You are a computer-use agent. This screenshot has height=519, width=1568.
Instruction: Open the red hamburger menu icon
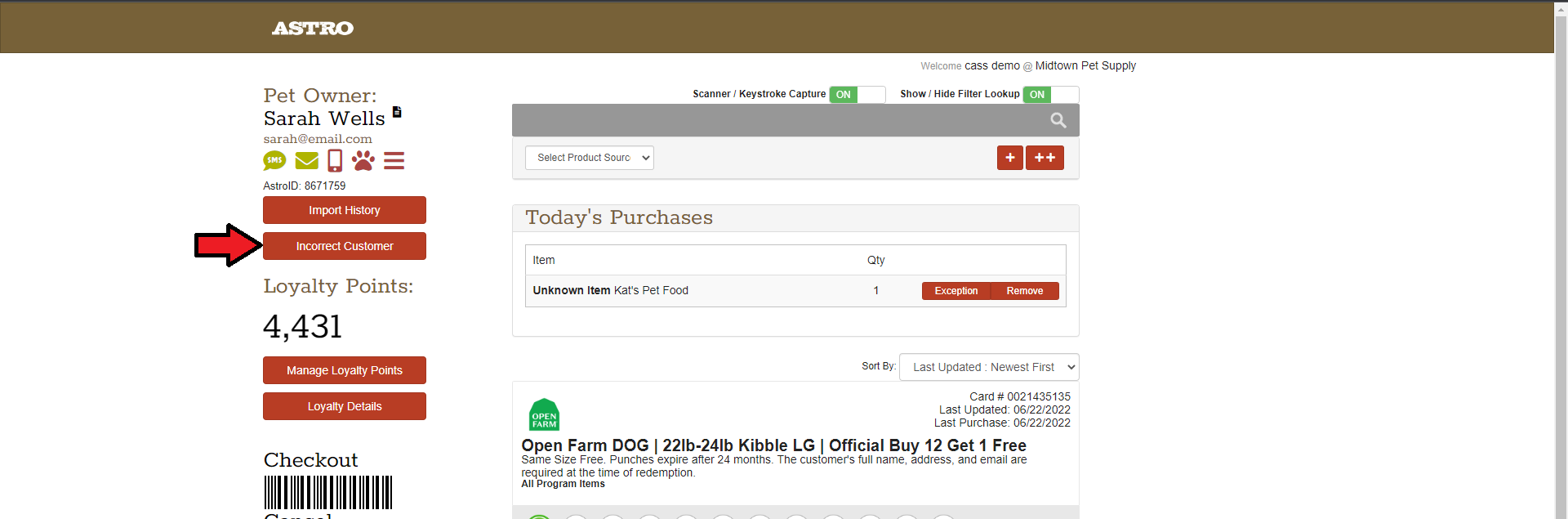click(394, 161)
